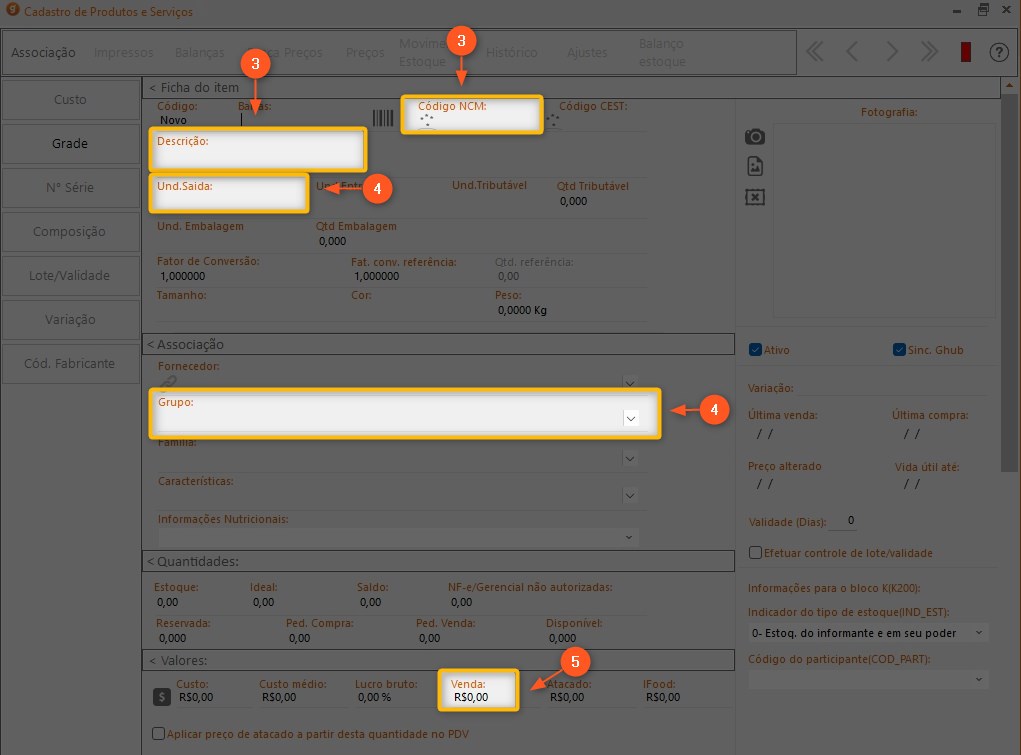Image resolution: width=1021 pixels, height=755 pixels.
Task: Click the barcode icon in Ficha do item
Action: (x=383, y=118)
